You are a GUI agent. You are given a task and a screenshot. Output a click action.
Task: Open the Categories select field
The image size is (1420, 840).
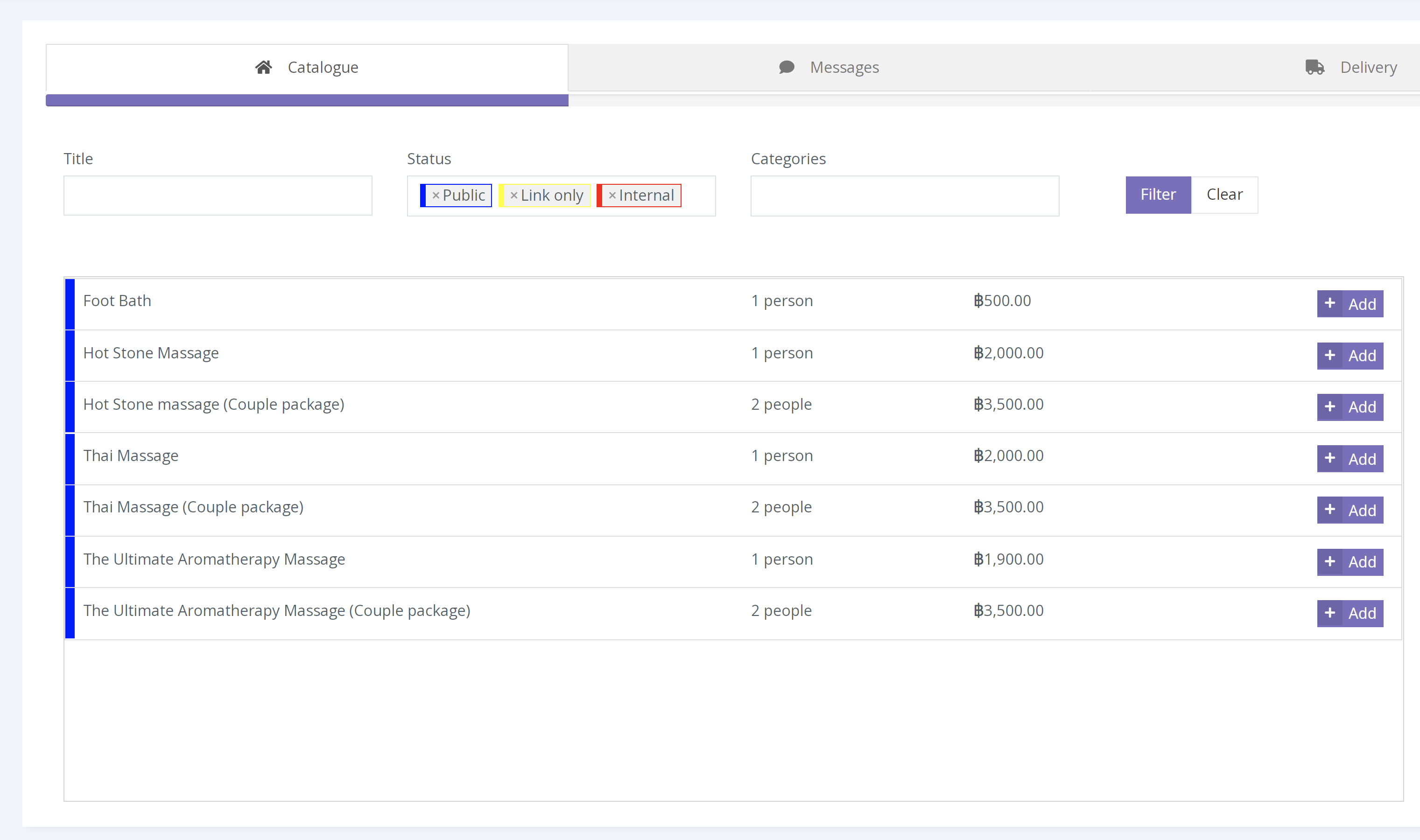[905, 196]
